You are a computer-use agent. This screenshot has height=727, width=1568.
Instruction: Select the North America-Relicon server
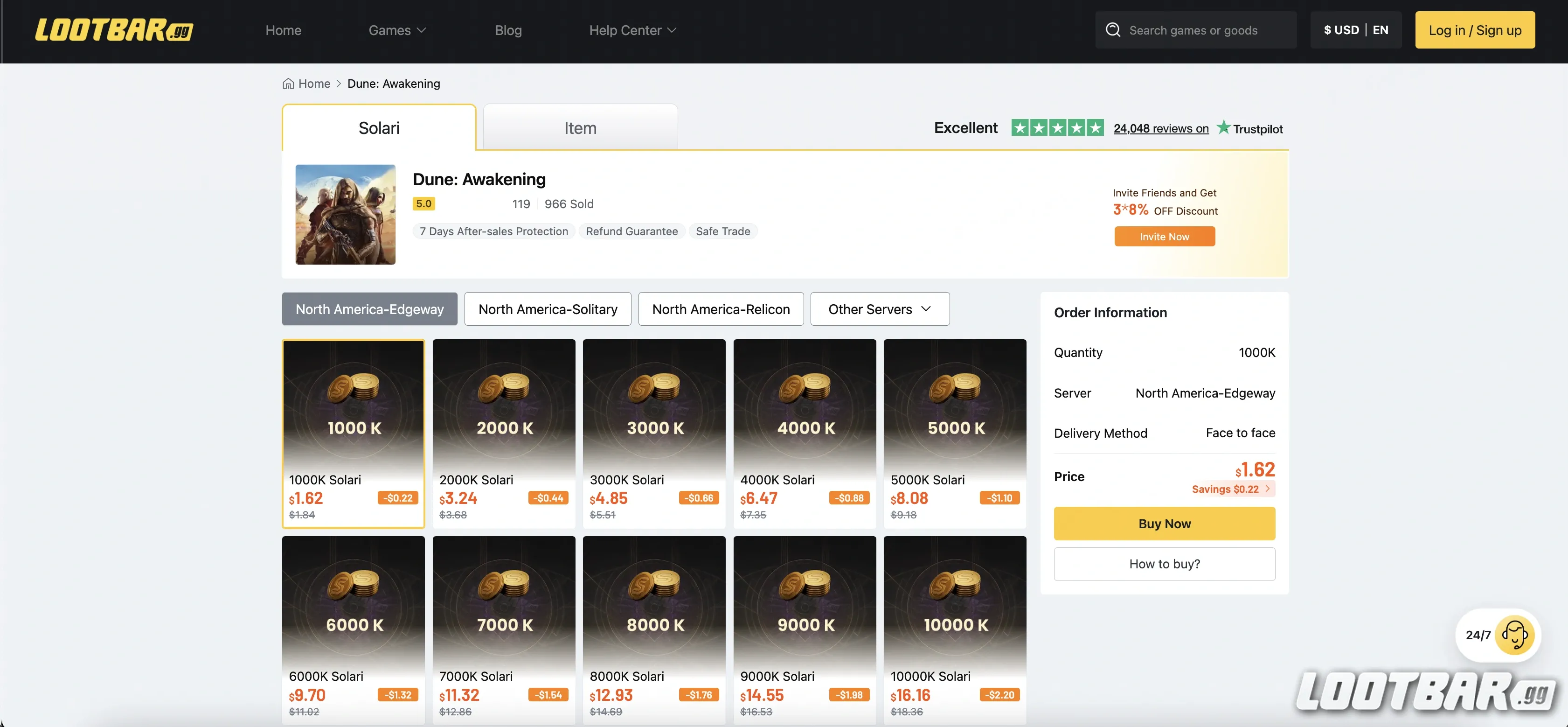[x=721, y=309]
